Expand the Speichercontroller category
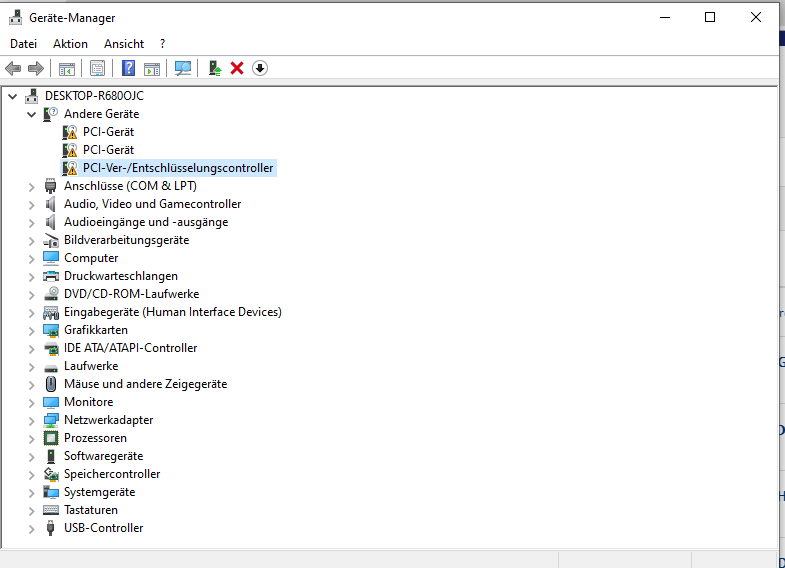Screen dimensions: 785x568 click(x=32, y=475)
